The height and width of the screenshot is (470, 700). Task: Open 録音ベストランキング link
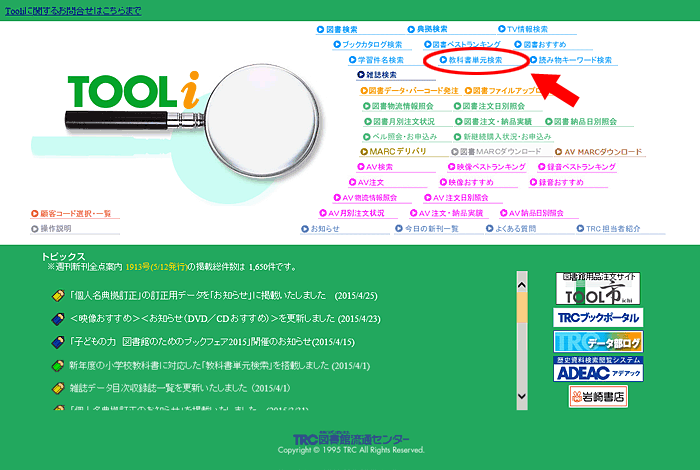tap(577, 167)
